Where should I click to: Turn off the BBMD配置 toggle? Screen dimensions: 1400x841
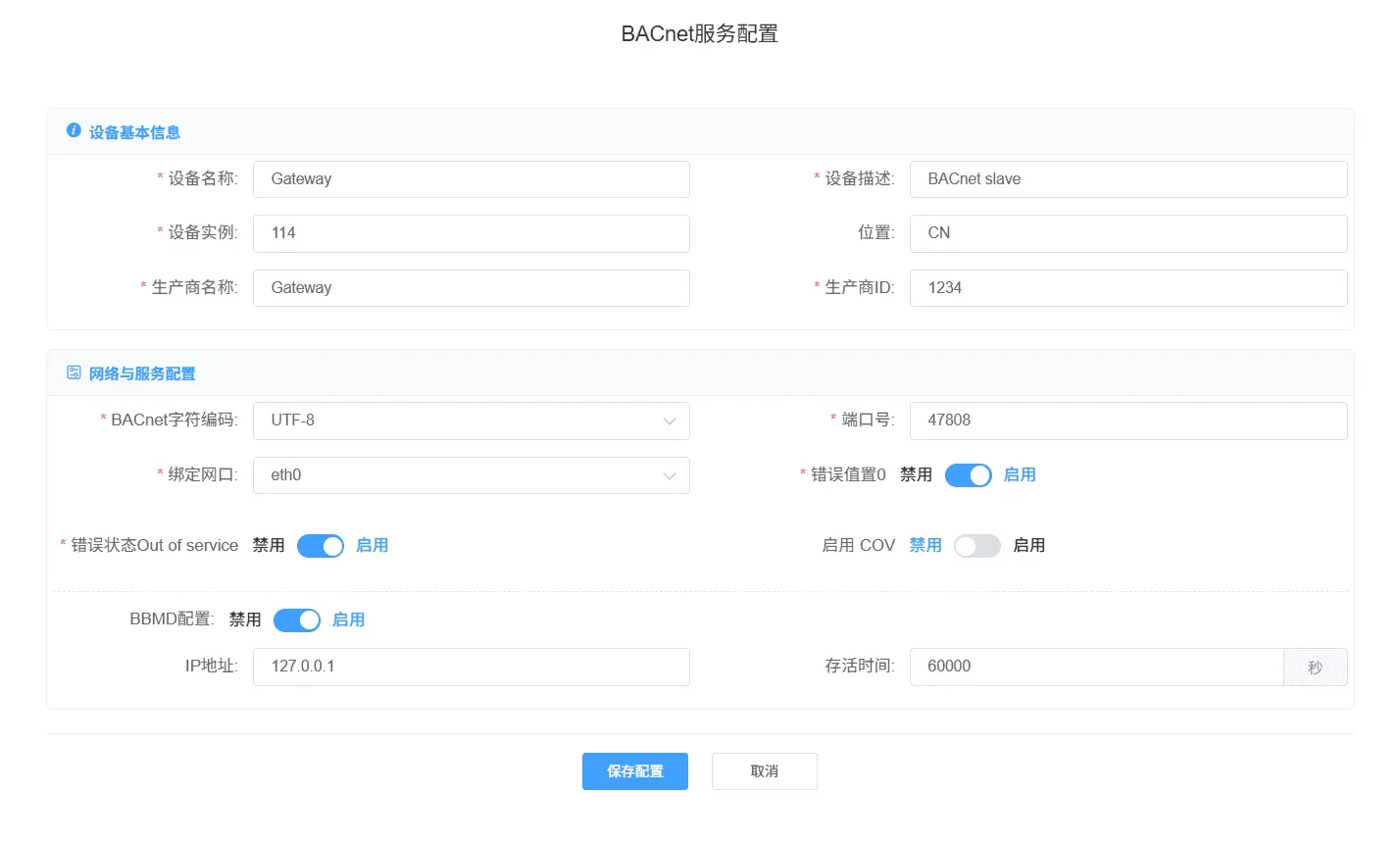pyautogui.click(x=296, y=619)
